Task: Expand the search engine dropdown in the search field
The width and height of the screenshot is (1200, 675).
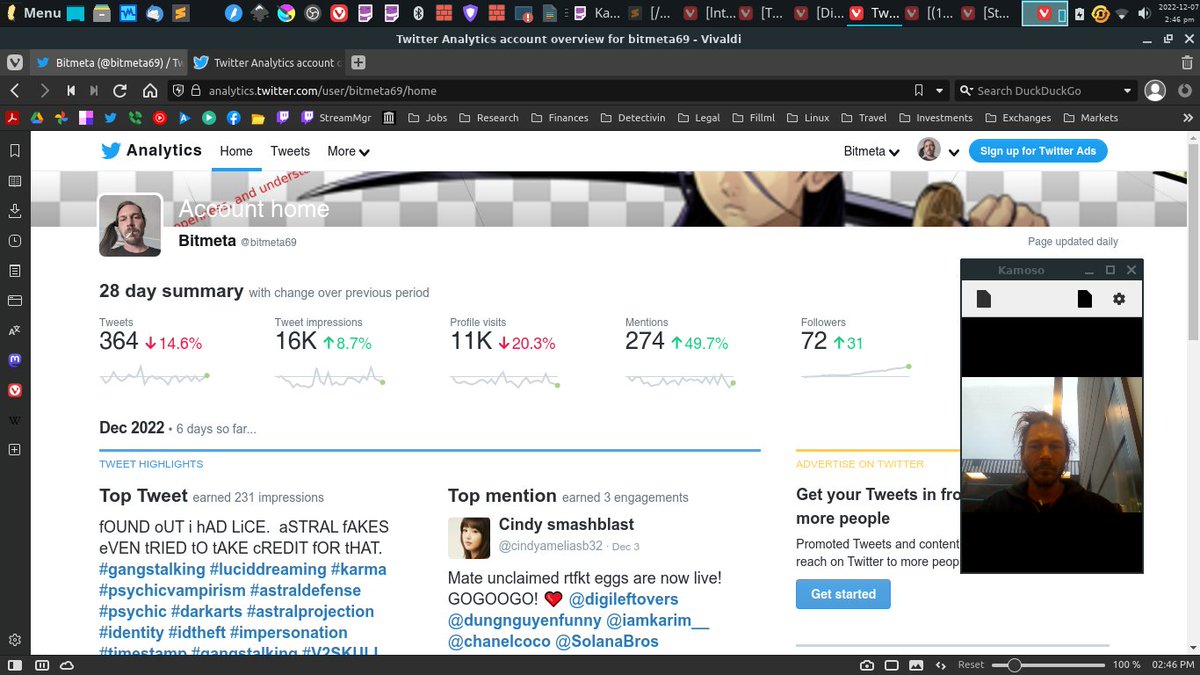Action: (1127, 90)
